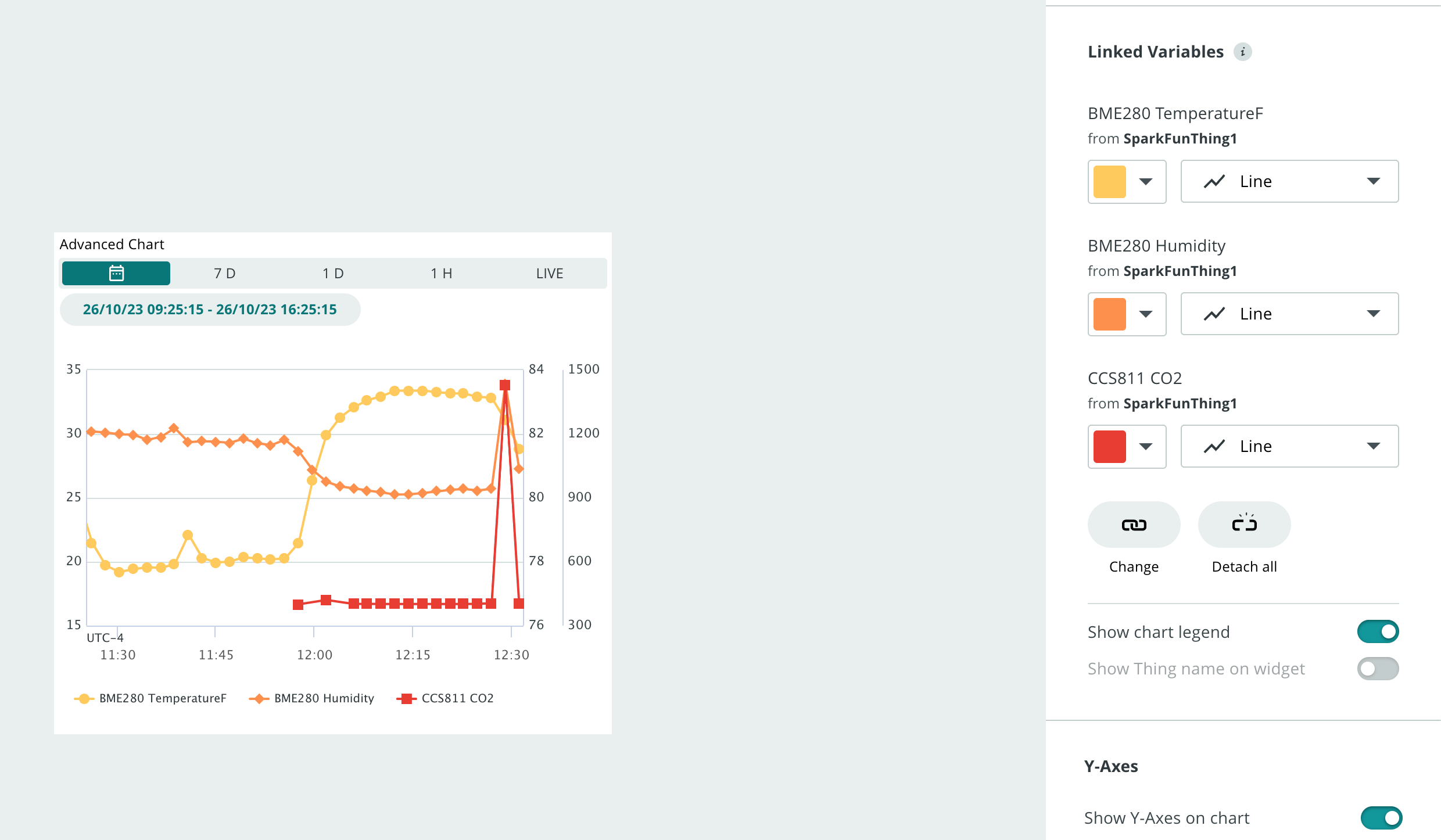
Task: Click the Change linked variables icon
Action: pos(1134,525)
